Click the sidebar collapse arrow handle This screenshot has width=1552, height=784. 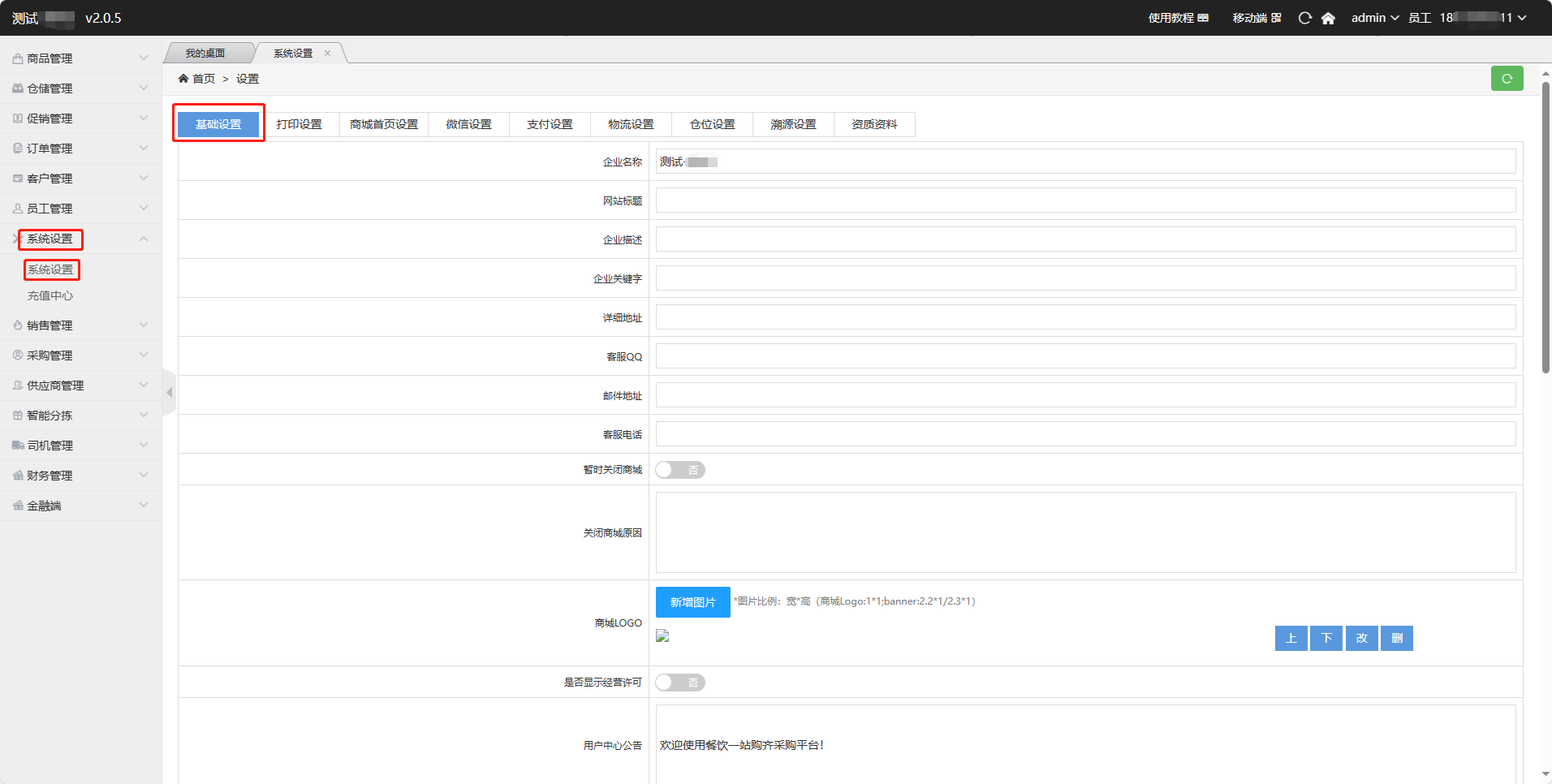(x=169, y=393)
